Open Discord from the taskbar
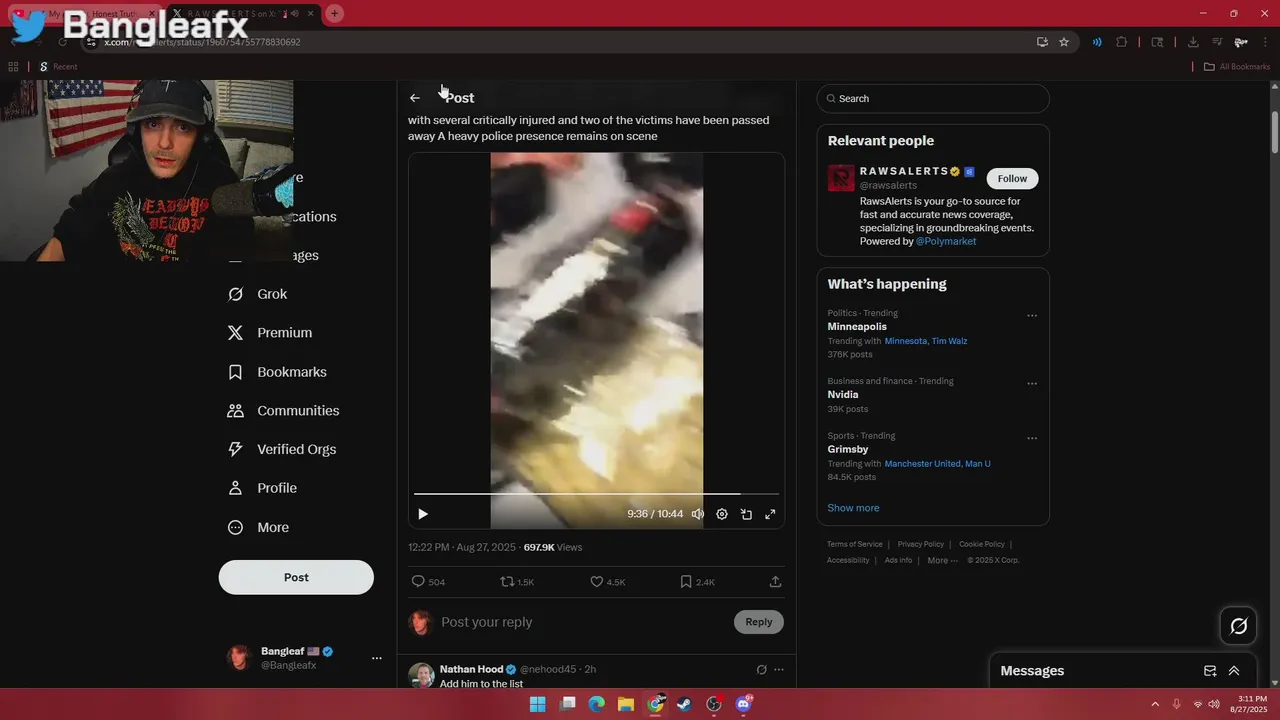 click(x=743, y=704)
